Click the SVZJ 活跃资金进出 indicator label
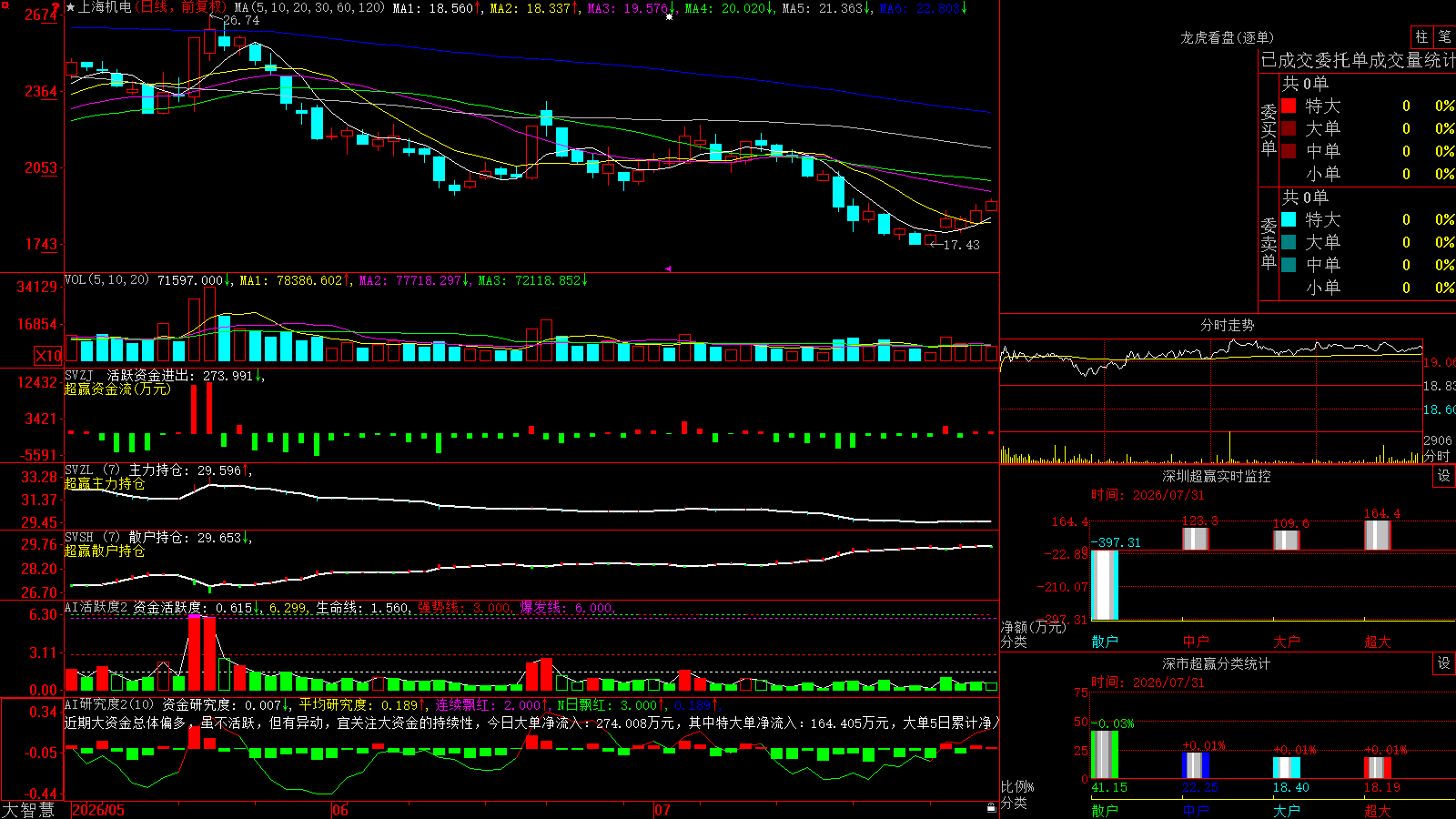The image size is (1456, 819). pos(128,376)
